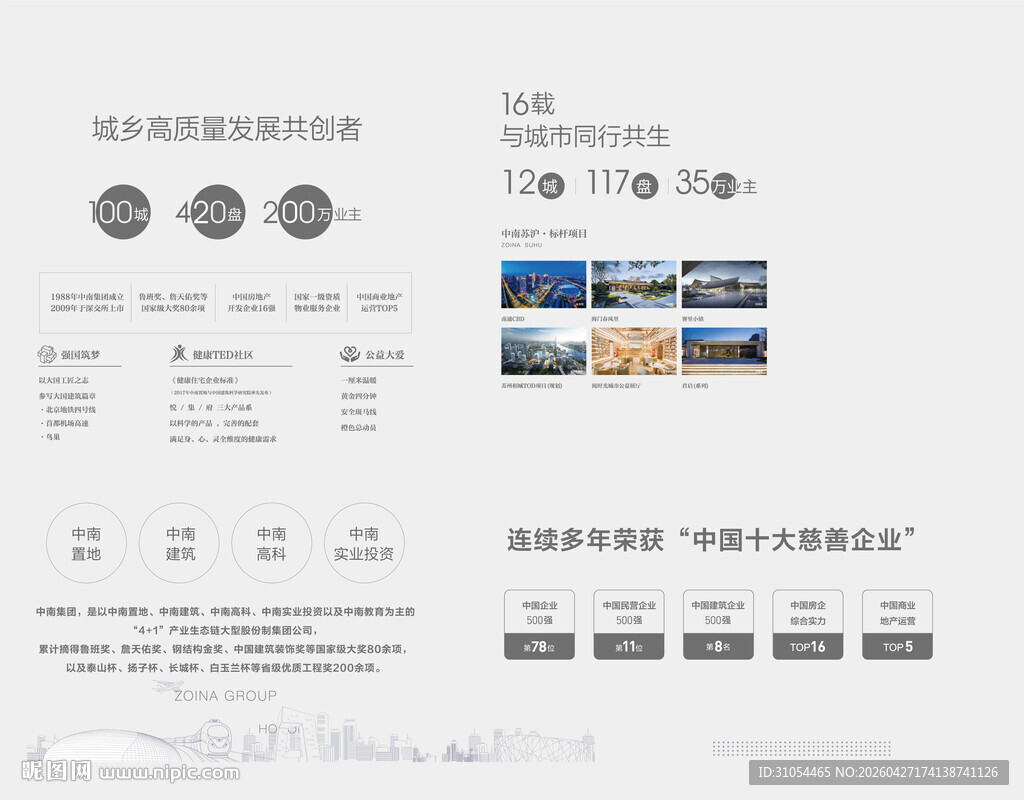Click the dark circle behind 200万业主

304,212
